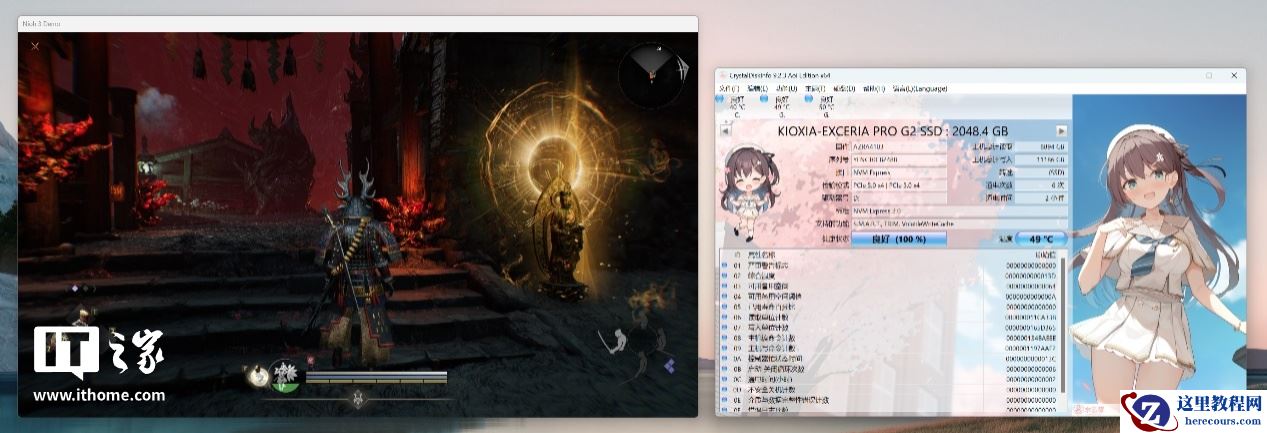Click the S.M.A.R.T., TRIM features field
Screen dimensions: 1267x433
[x=960, y=224]
